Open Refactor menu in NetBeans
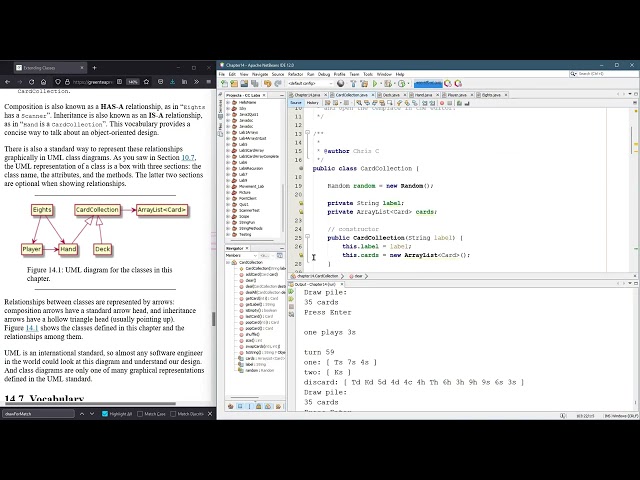 point(296,74)
